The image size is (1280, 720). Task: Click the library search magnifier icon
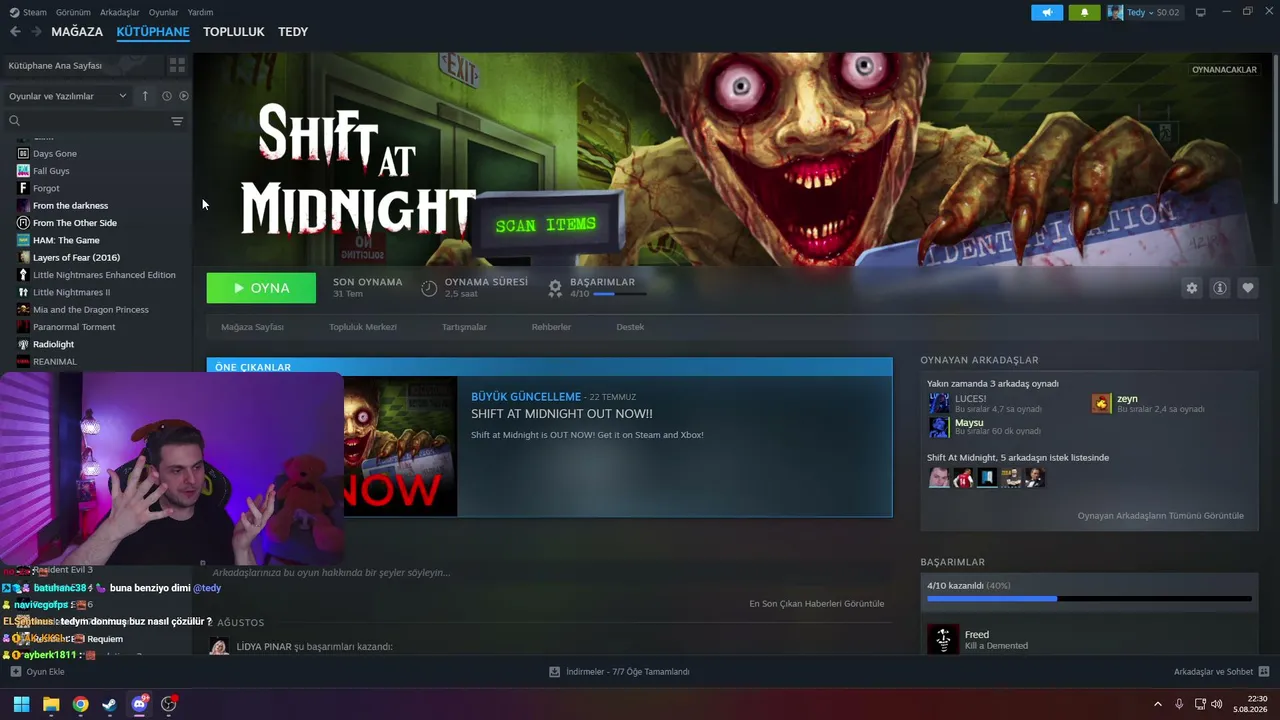tap(15, 121)
